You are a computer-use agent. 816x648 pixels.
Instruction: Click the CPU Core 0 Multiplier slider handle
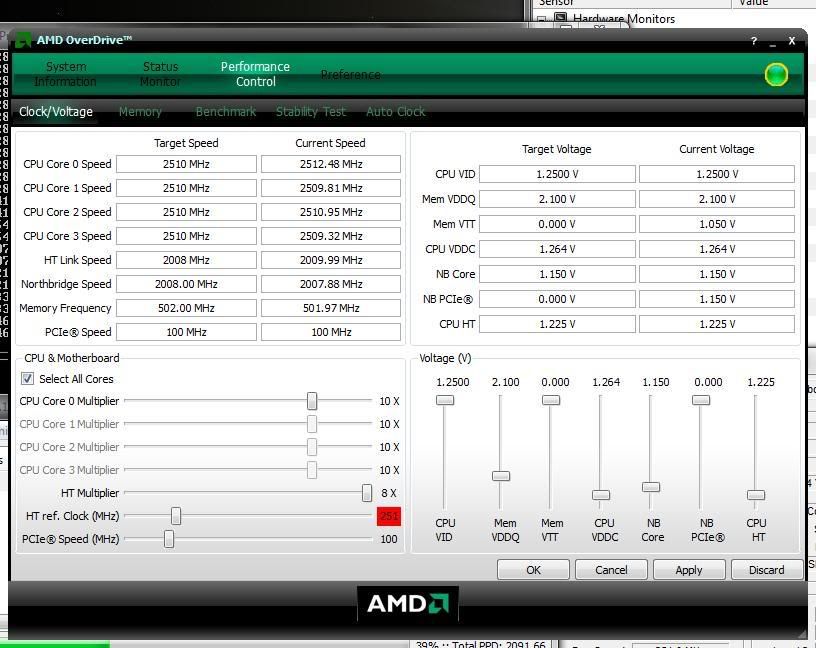coord(312,401)
